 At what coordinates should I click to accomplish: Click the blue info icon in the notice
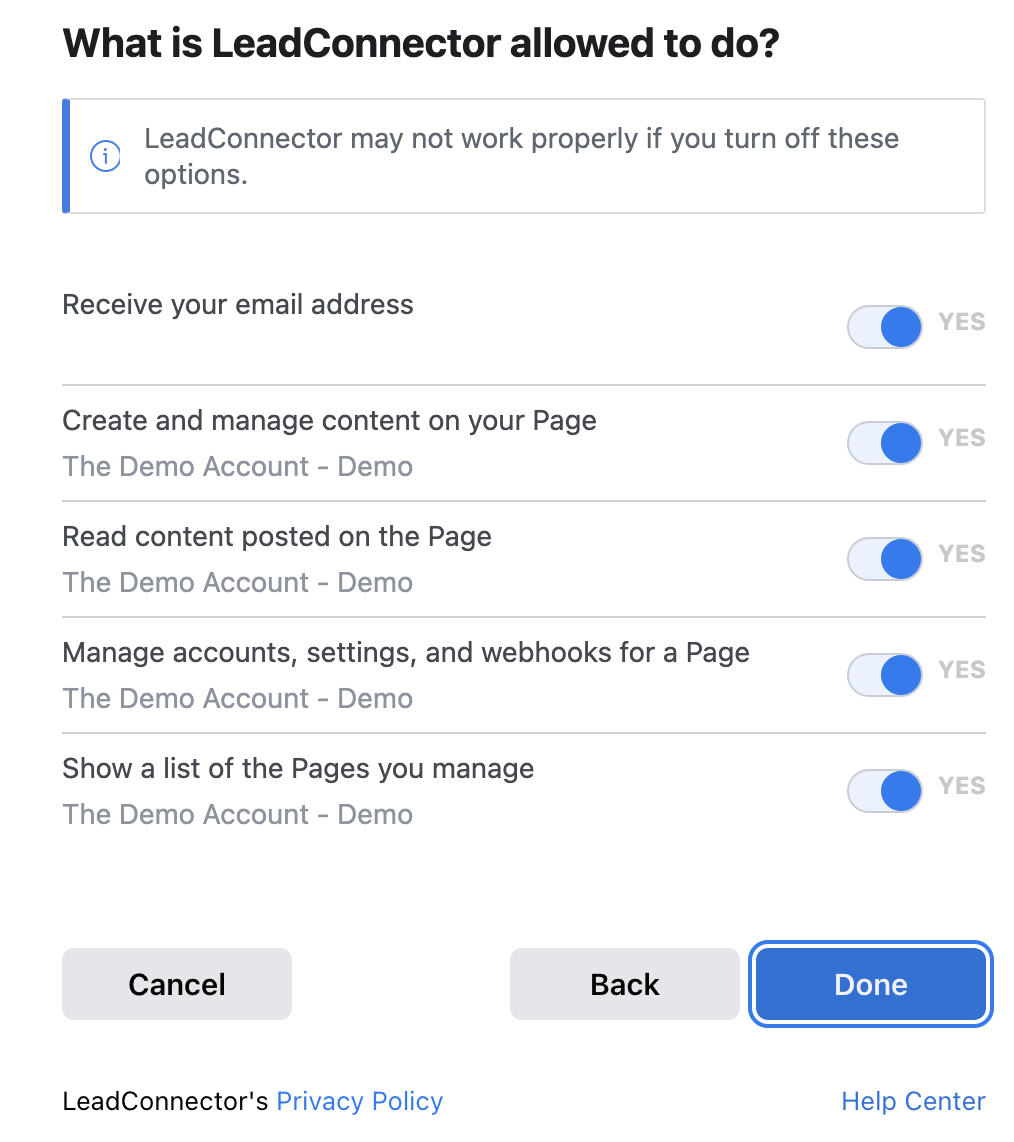(x=105, y=156)
